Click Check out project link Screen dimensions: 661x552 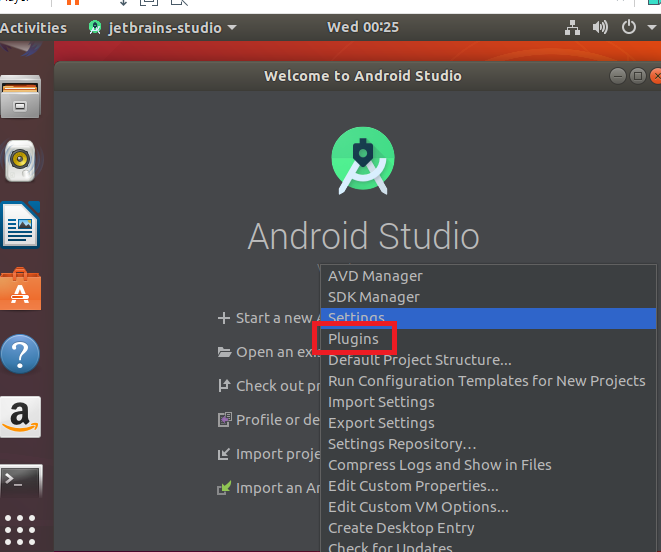point(277,386)
